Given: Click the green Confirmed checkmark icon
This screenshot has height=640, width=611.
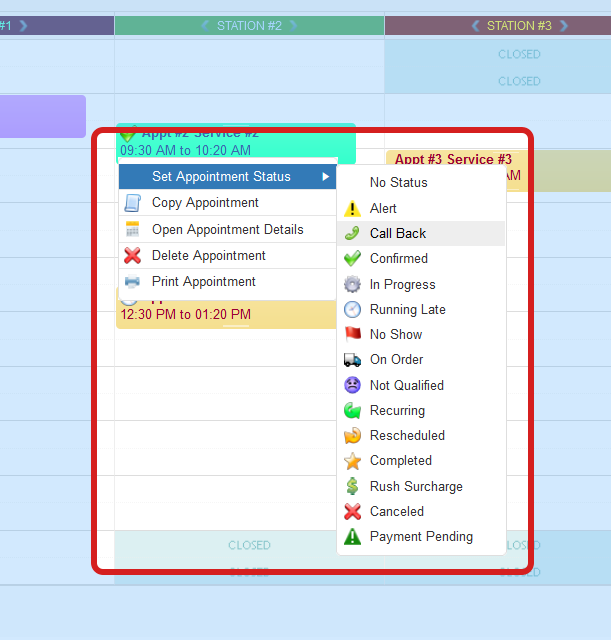Looking at the screenshot, I should (352, 259).
